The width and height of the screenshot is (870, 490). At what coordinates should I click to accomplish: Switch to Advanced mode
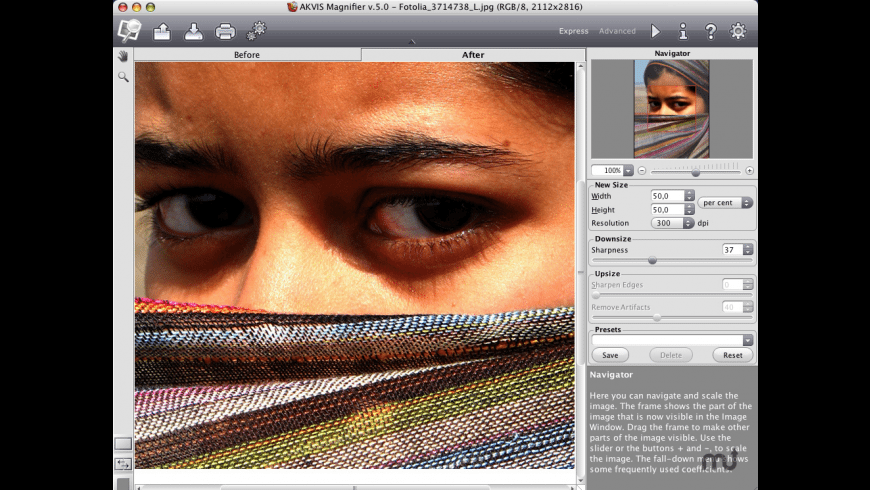(617, 31)
